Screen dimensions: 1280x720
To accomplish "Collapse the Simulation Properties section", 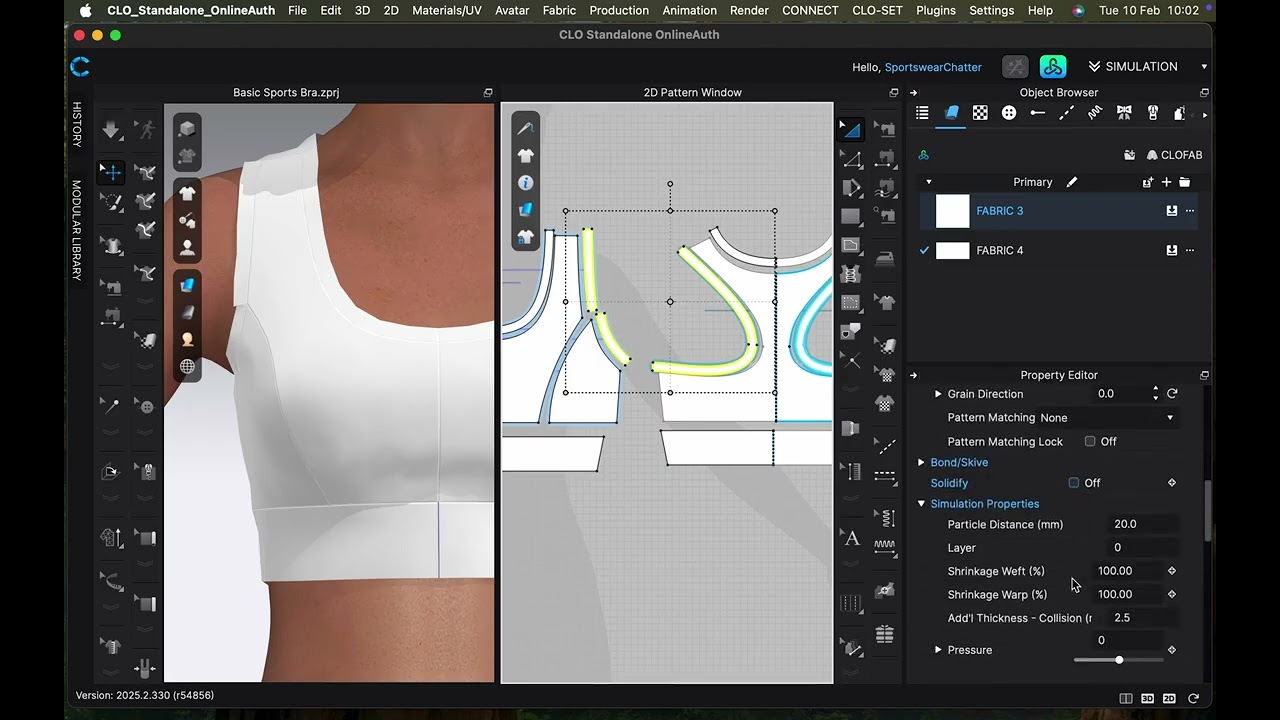I will [921, 504].
